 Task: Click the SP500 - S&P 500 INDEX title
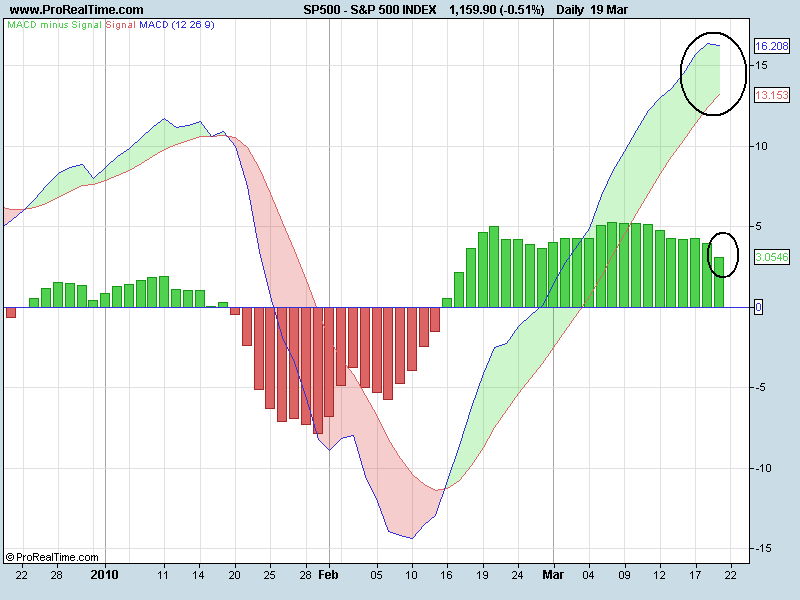(x=369, y=10)
